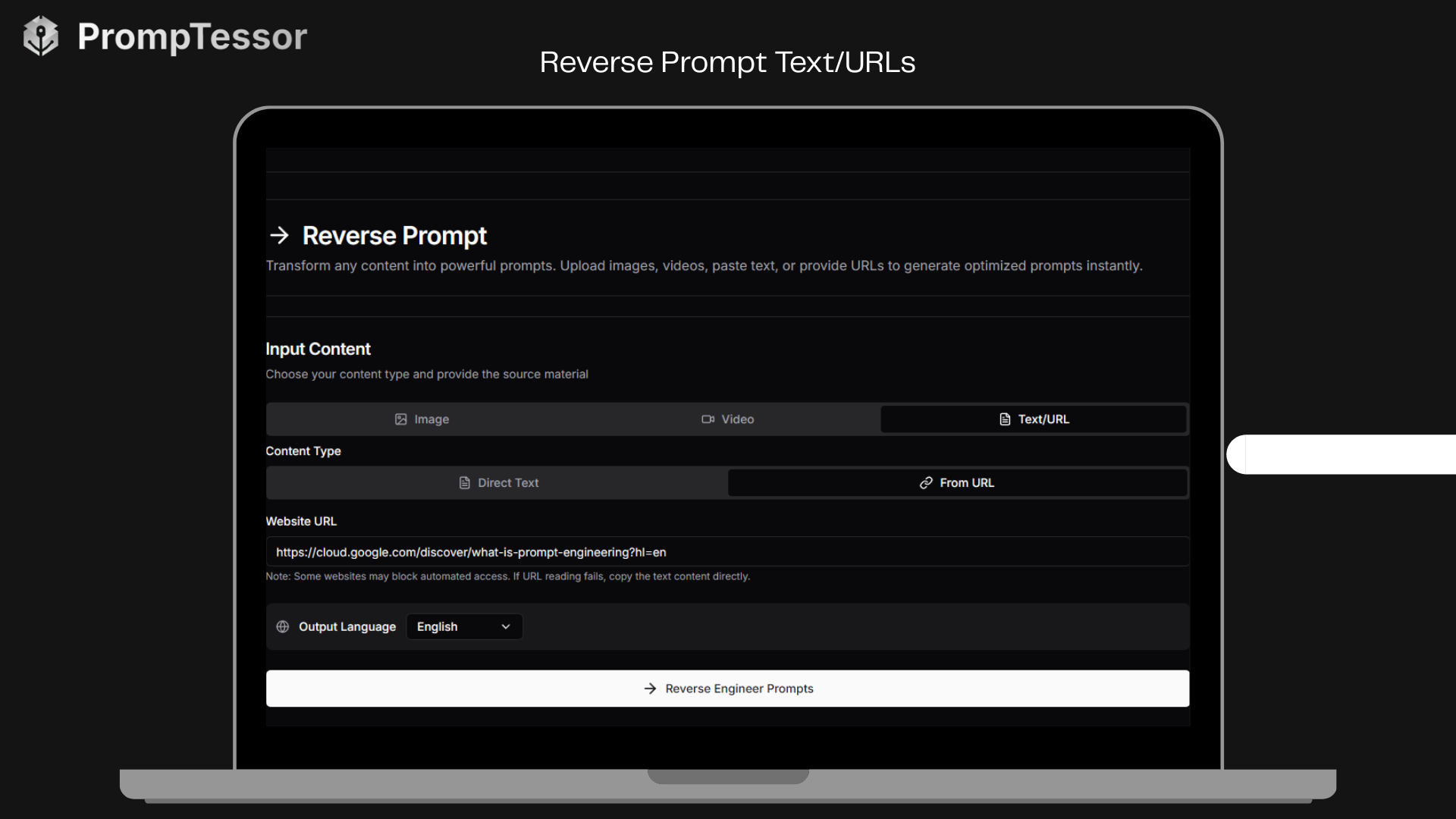This screenshot has width=1456, height=819.
Task: Click the PrompTessor hexagon logo icon
Action: [41, 35]
